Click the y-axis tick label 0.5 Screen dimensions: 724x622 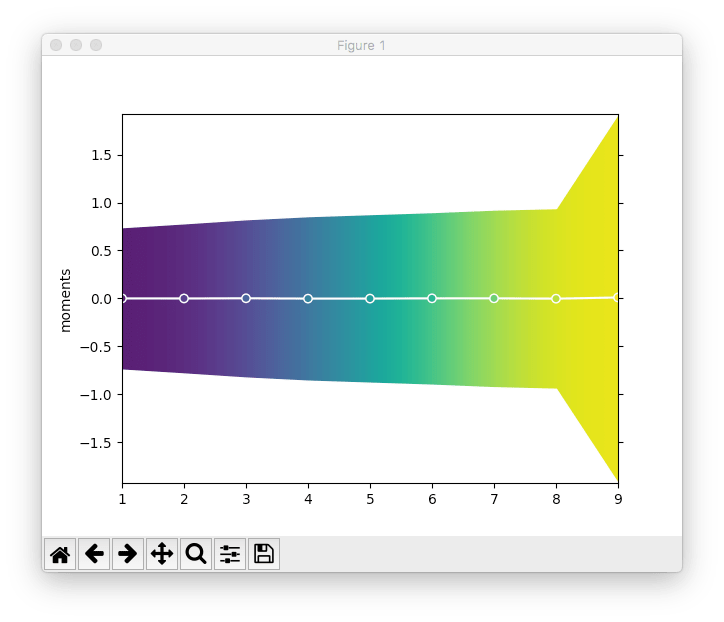click(101, 251)
